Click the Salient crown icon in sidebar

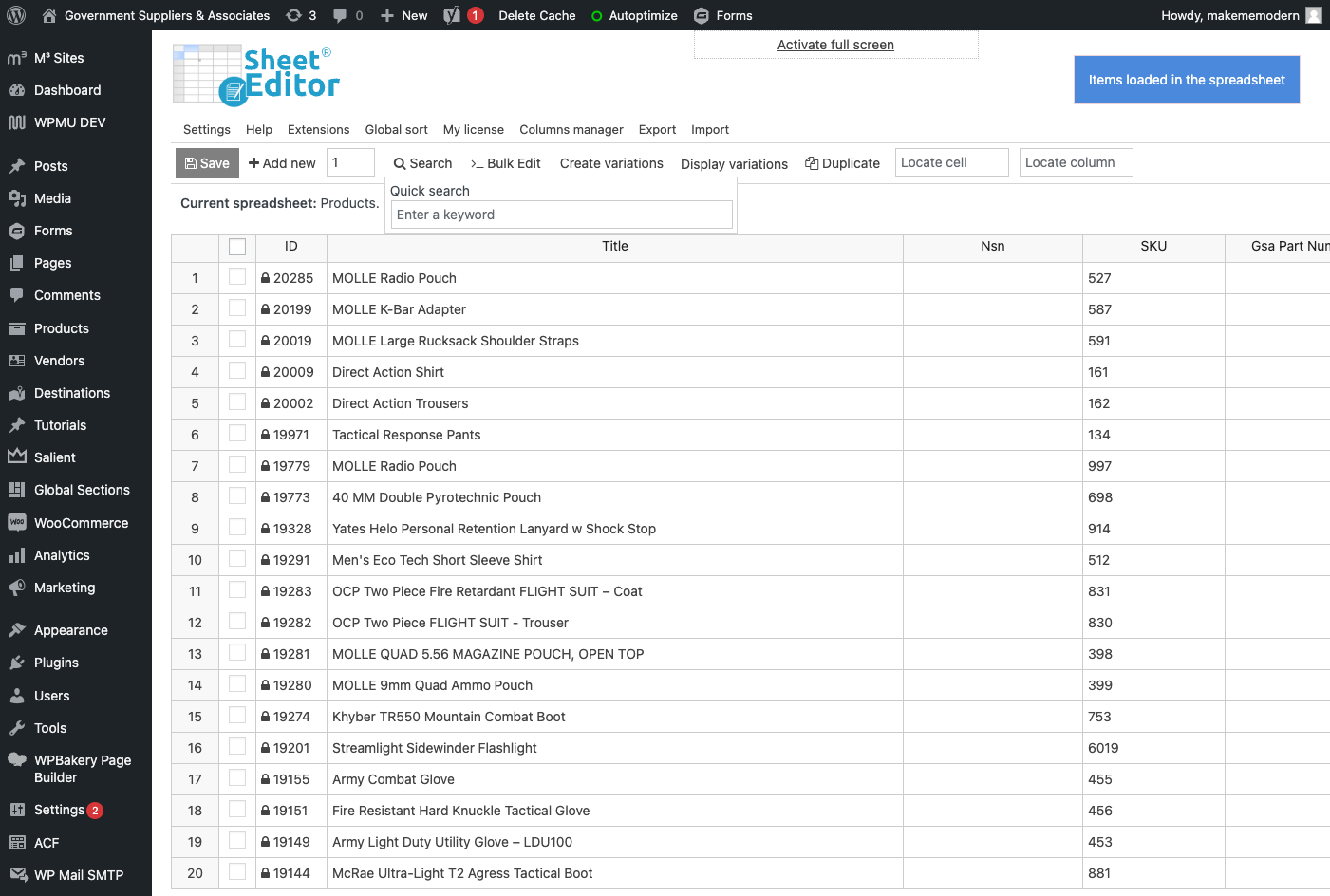(x=17, y=457)
